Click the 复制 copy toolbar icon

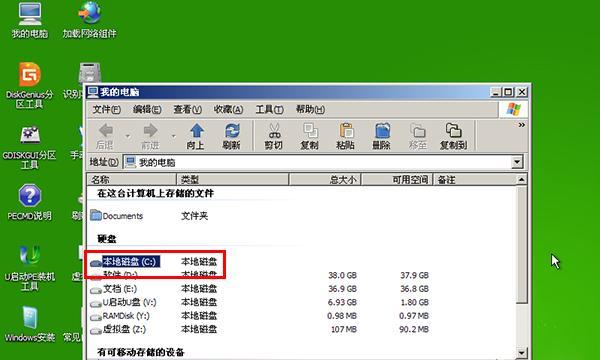[310, 137]
